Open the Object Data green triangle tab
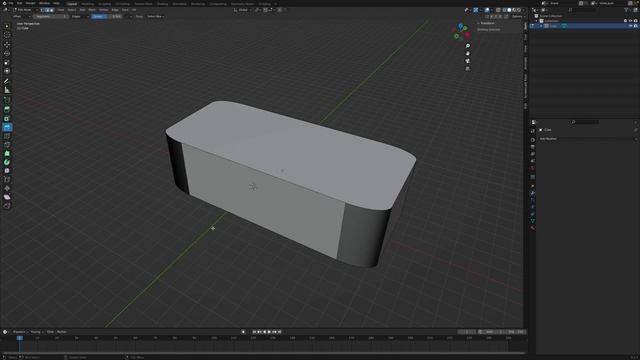Viewport: 640px width, 360px height. tap(533, 221)
